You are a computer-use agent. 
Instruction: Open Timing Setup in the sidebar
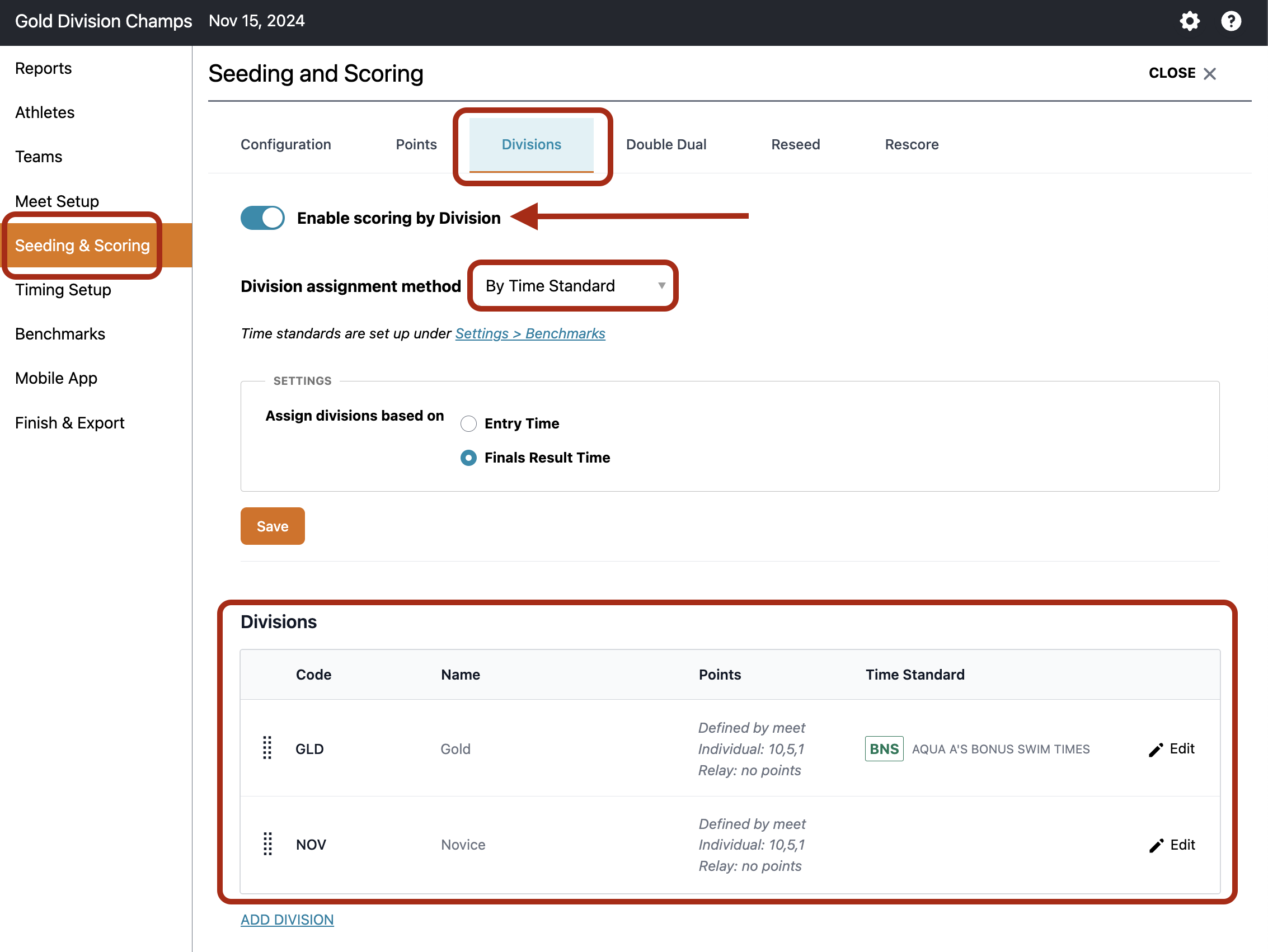[63, 289]
